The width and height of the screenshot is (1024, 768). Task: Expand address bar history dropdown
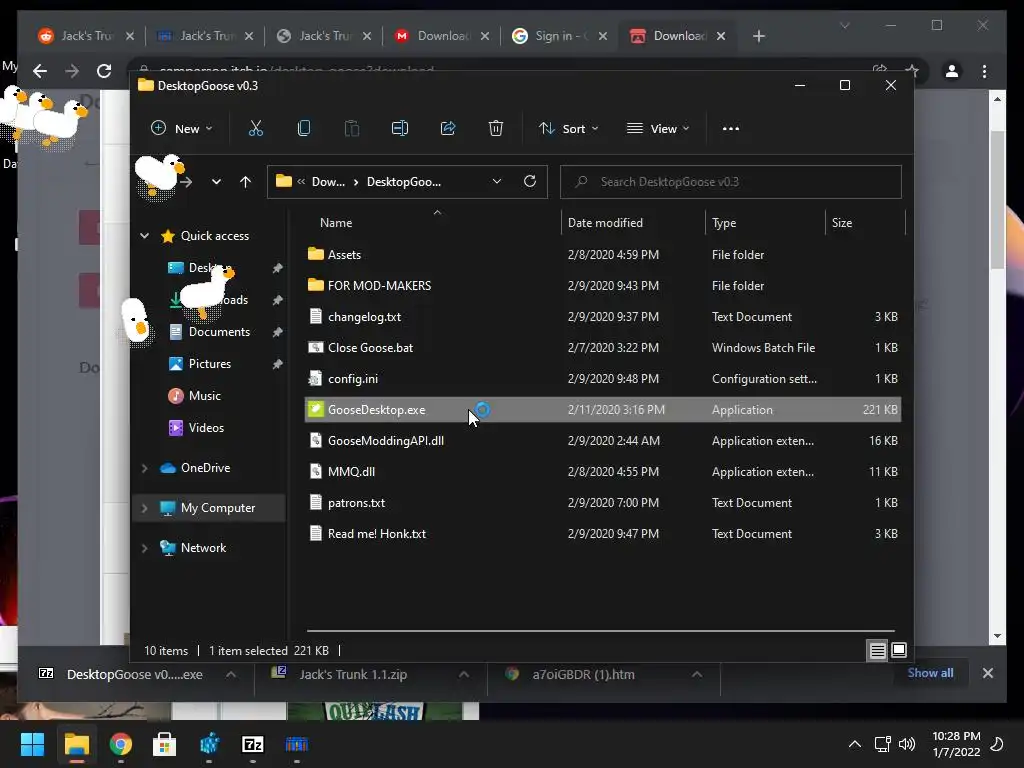tap(496, 182)
